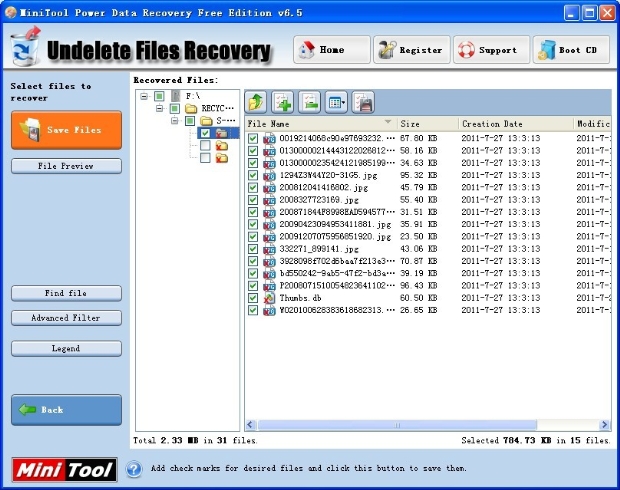Collapse the S- folder tree node
The image size is (620, 490).
tap(174, 121)
